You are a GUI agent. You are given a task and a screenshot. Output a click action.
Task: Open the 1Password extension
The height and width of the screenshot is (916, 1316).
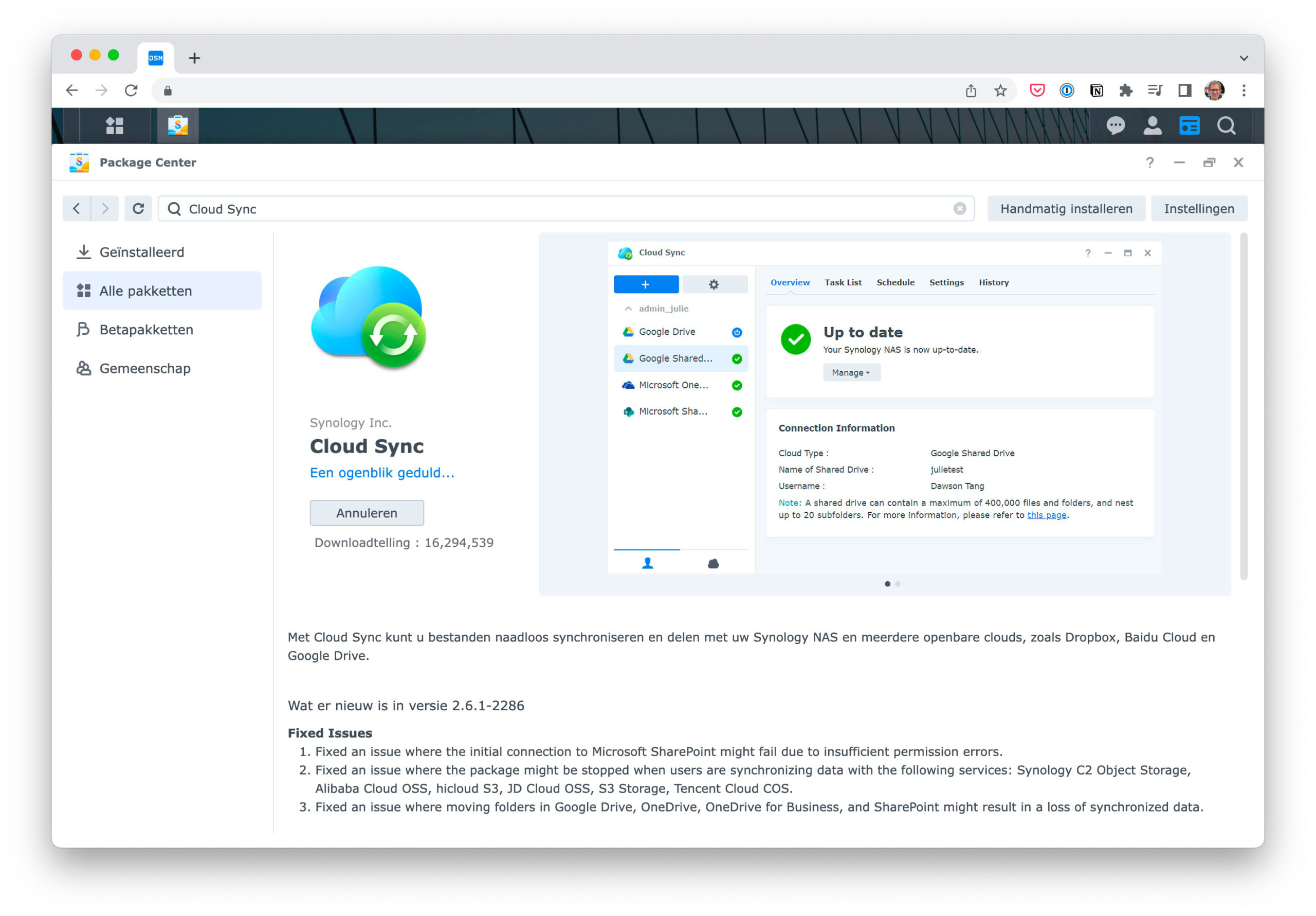(1067, 91)
